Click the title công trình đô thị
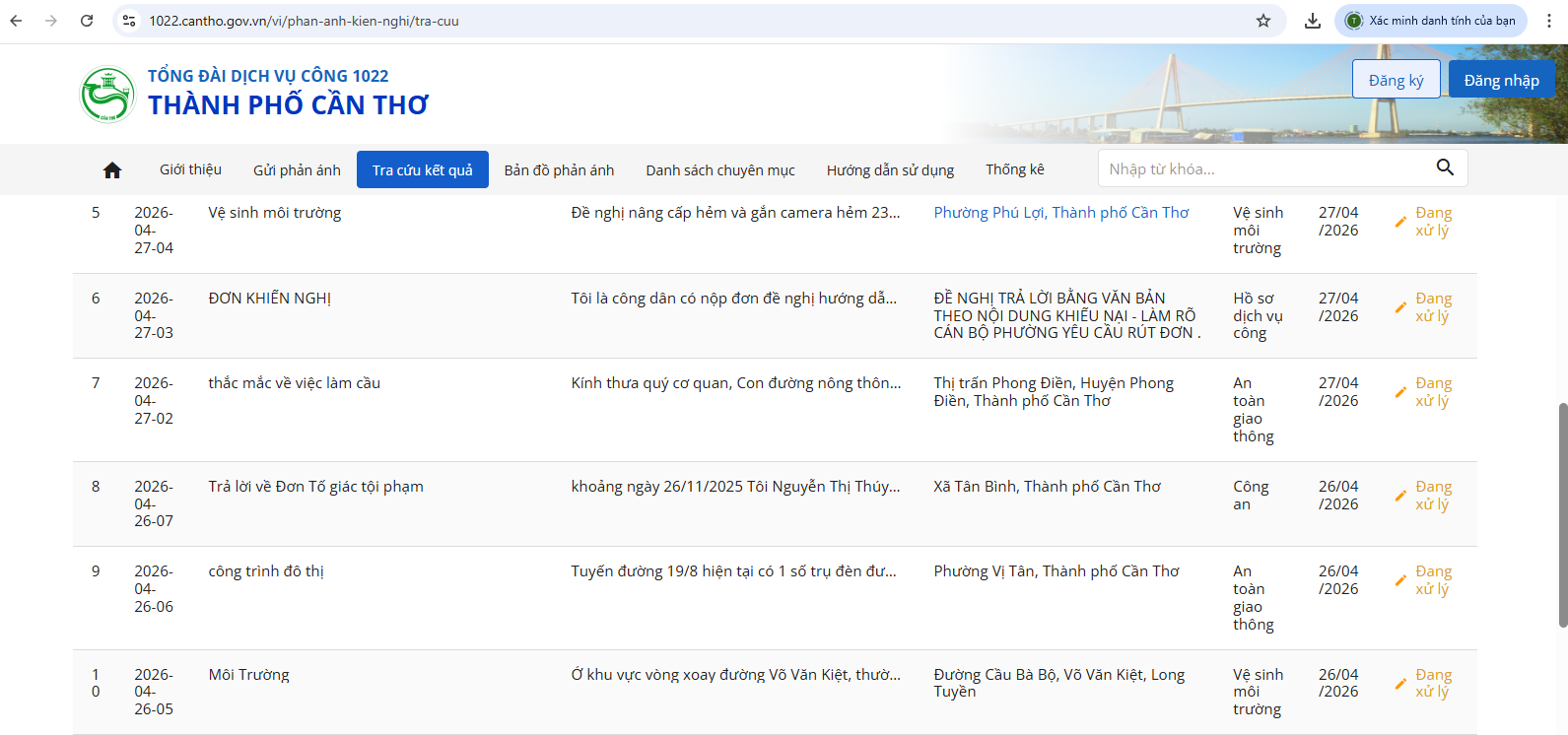The height and width of the screenshot is (735, 1568). click(x=266, y=571)
